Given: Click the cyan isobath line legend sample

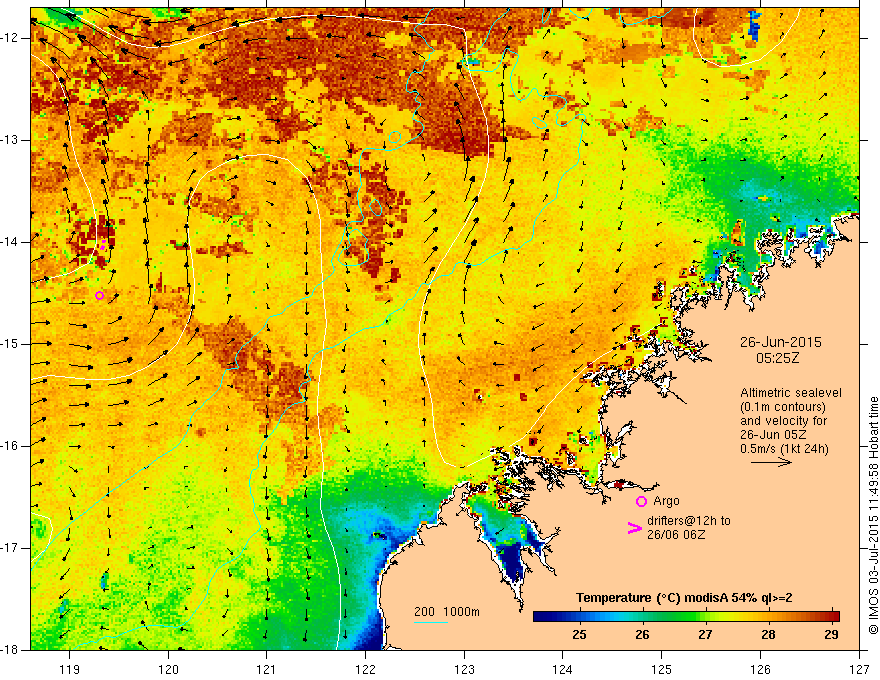Looking at the screenshot, I should click(x=430, y=622).
